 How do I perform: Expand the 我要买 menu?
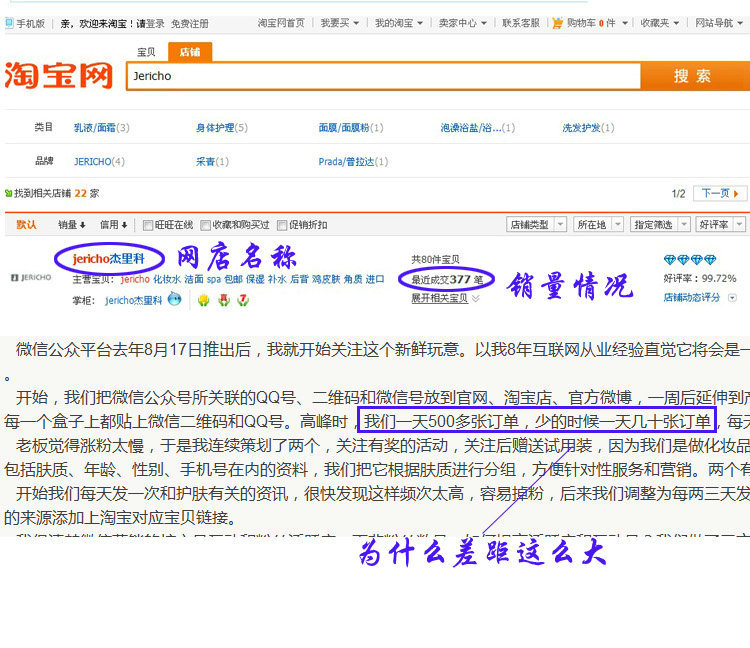(x=340, y=23)
